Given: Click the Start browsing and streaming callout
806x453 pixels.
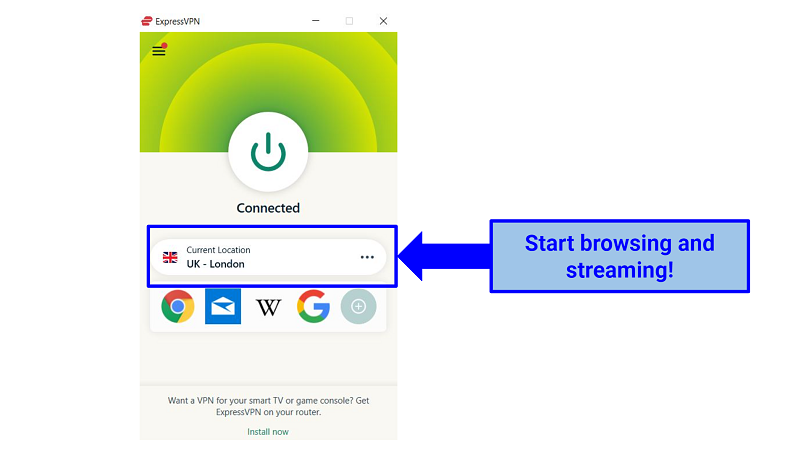Looking at the screenshot, I should (x=619, y=256).
